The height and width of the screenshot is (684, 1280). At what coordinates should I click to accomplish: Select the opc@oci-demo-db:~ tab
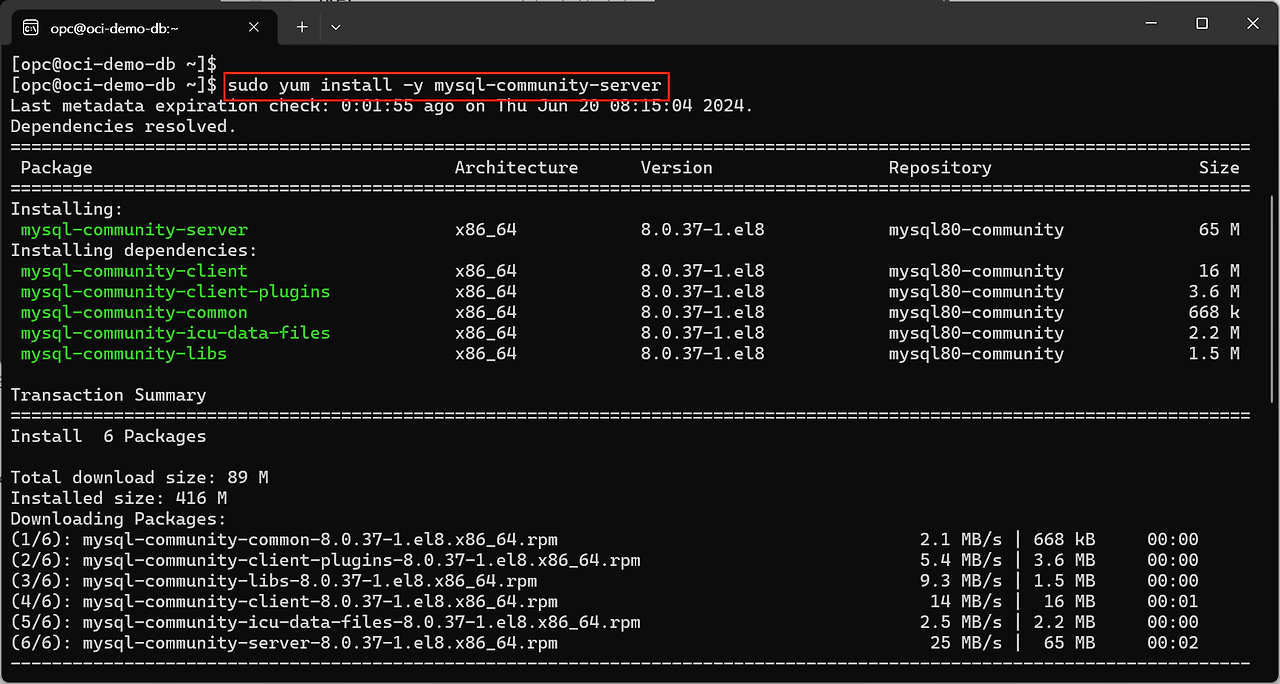[x=140, y=27]
